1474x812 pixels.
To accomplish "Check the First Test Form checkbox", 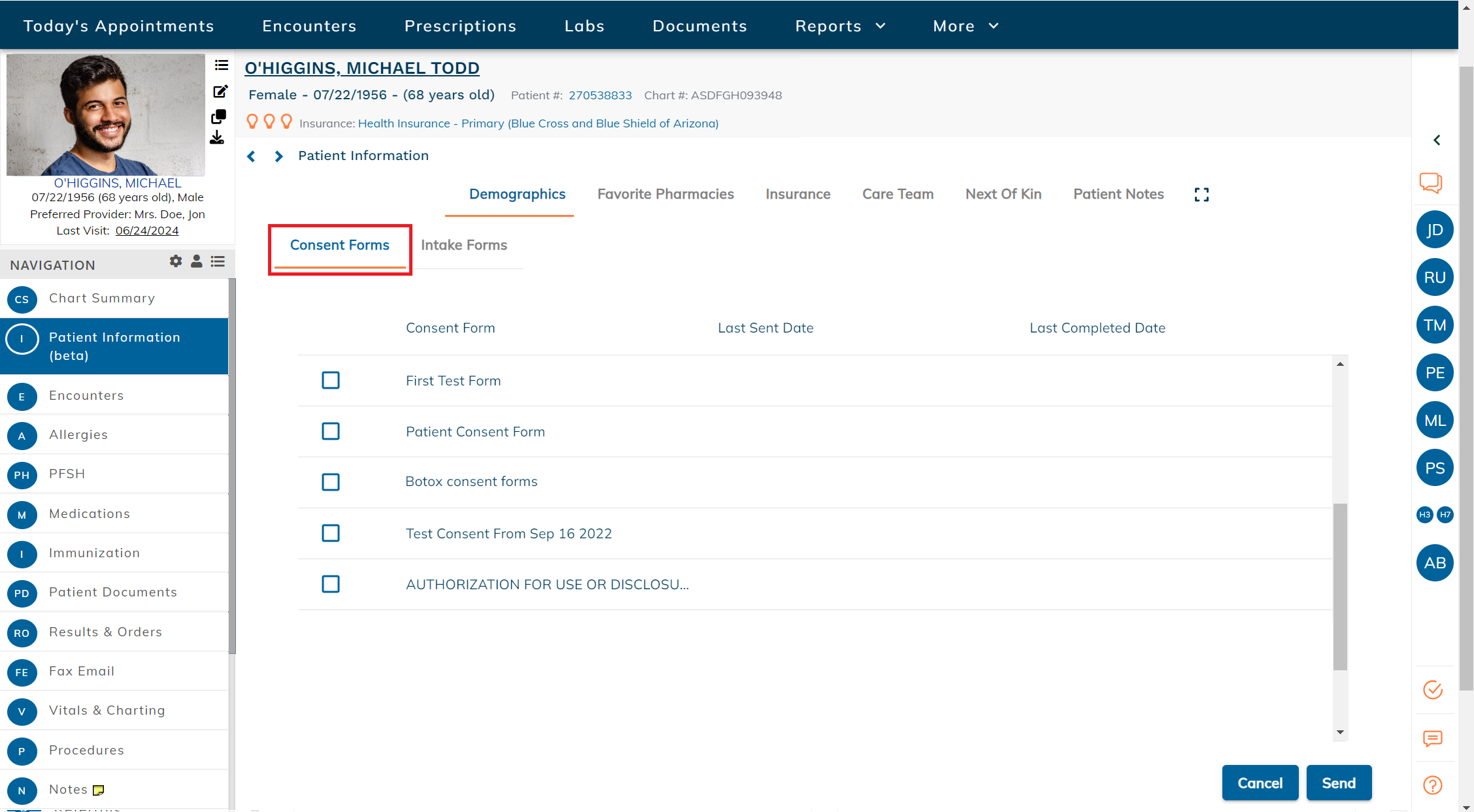I will coord(331,380).
